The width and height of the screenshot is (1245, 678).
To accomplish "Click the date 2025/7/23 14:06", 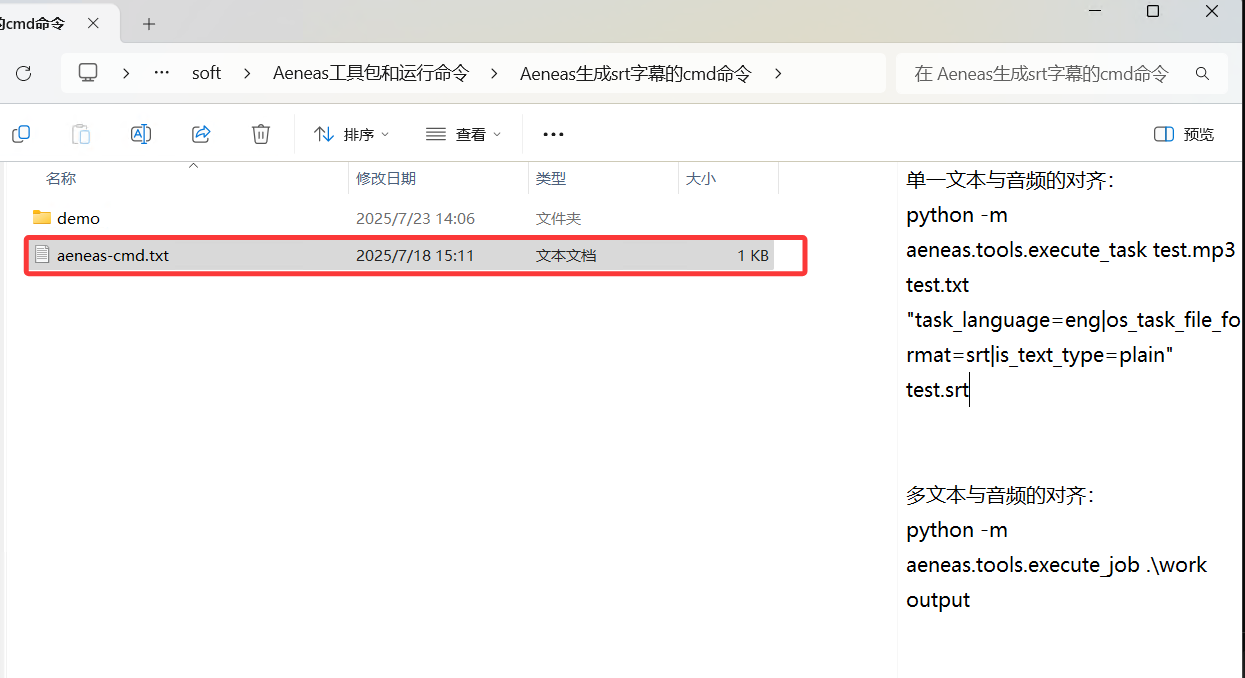I will coord(415,218).
